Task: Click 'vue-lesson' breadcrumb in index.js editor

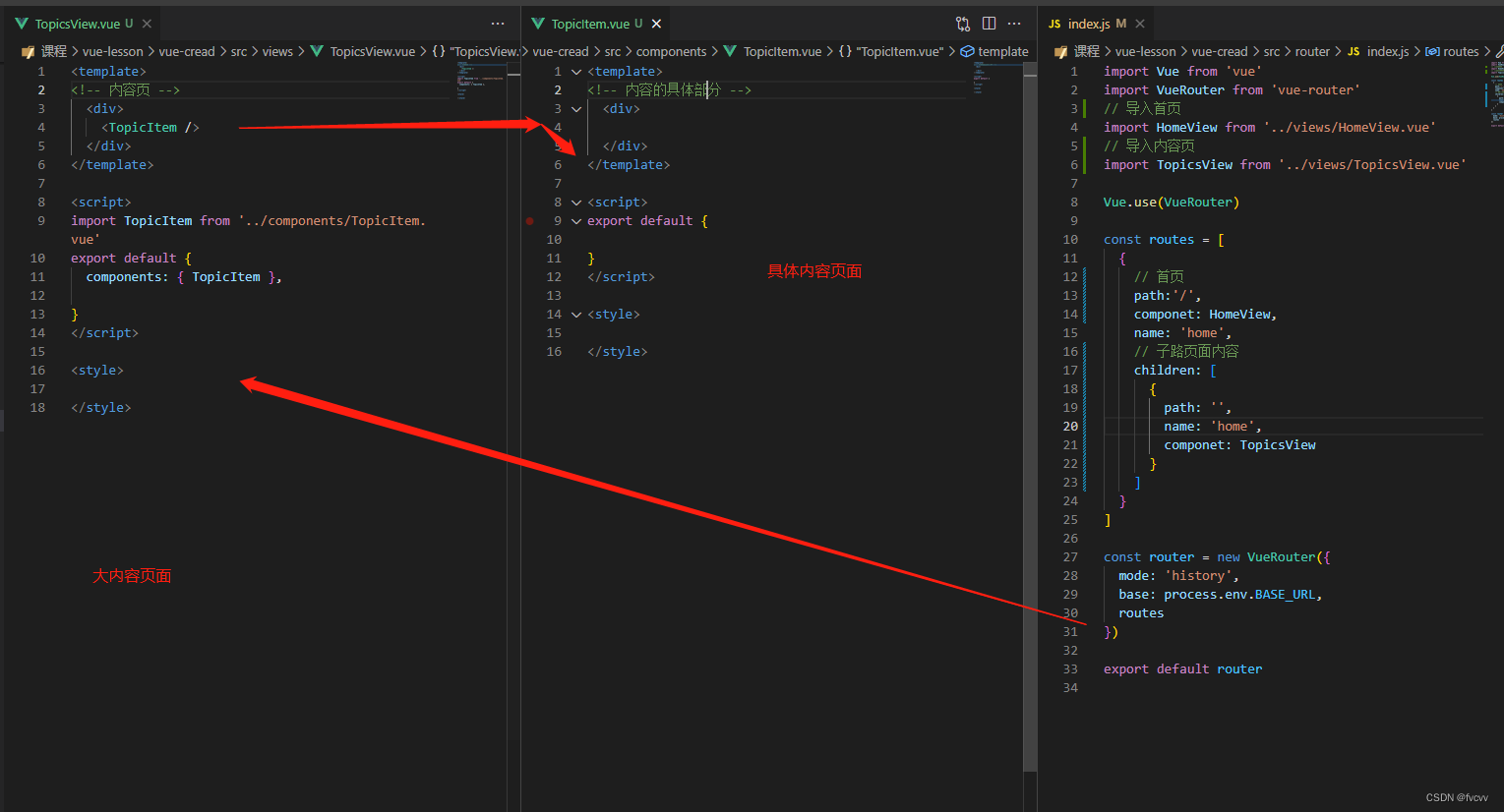Action: tap(1146, 51)
